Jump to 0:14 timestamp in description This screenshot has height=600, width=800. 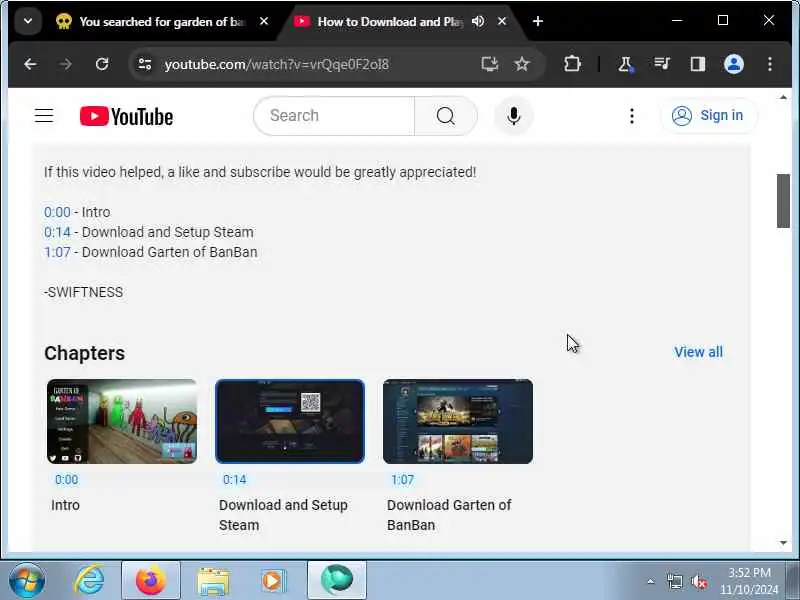[57, 232]
